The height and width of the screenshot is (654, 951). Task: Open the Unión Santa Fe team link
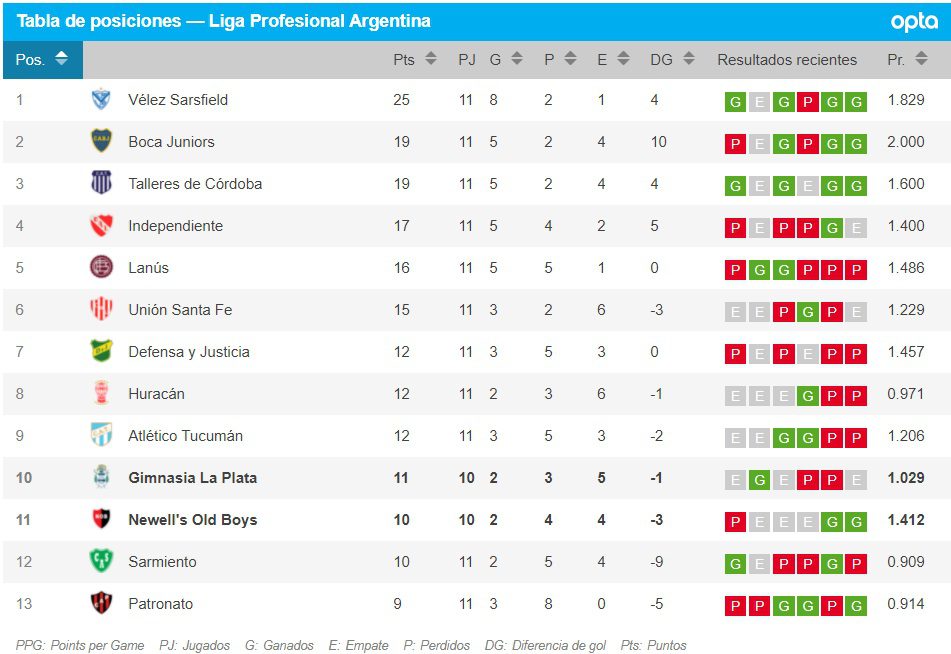pyautogui.click(x=180, y=310)
